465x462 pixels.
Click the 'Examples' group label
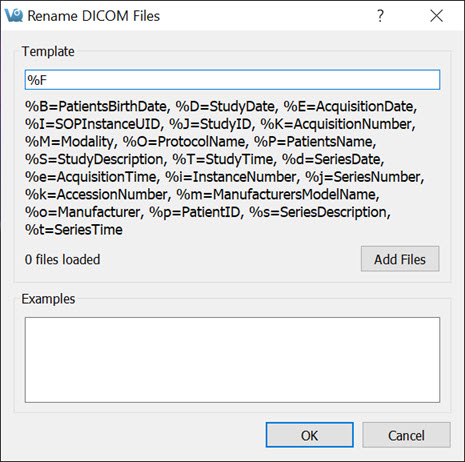coord(48,299)
